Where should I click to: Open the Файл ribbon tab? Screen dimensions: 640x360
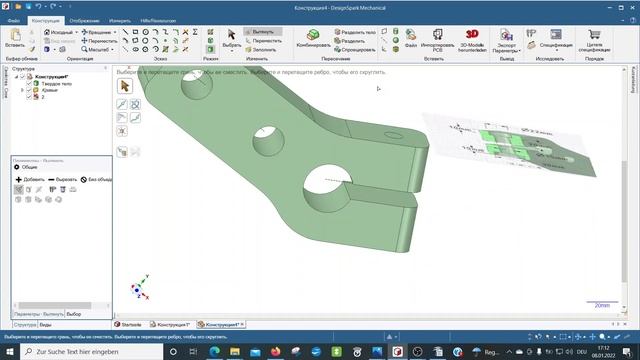13,20
